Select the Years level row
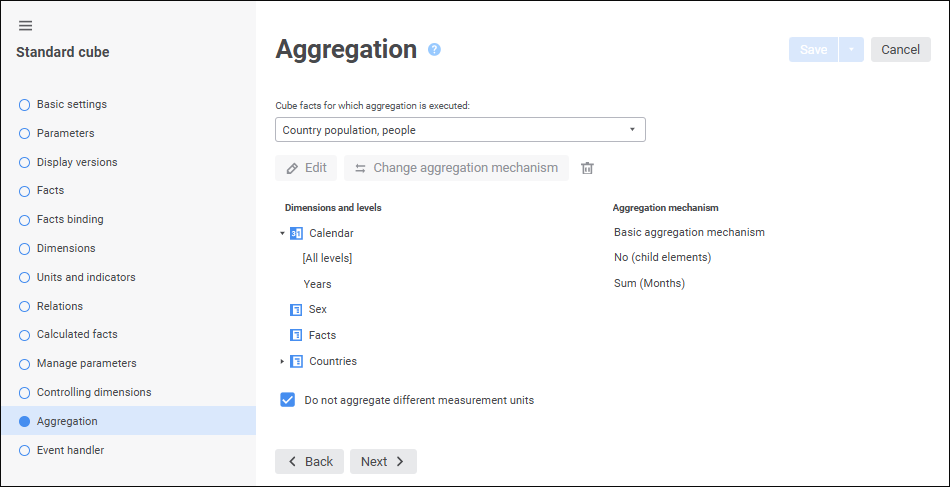The width and height of the screenshot is (950, 487). [x=318, y=284]
